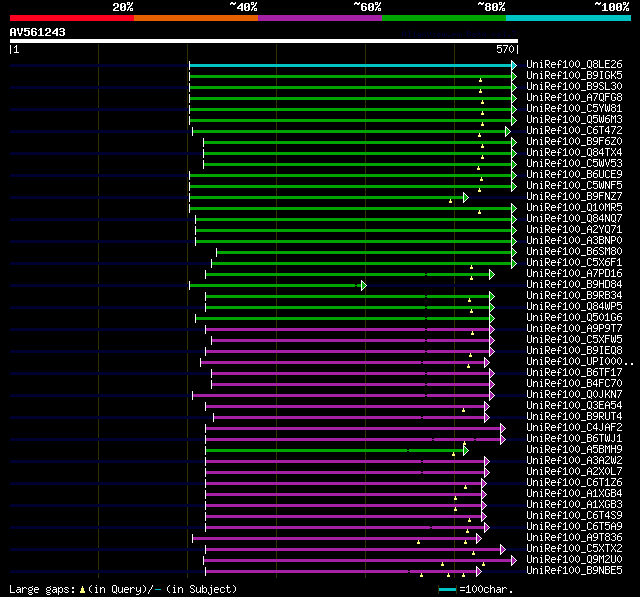Click the arrowhead ending the Q8LE26 bar
The height and width of the screenshot is (597, 640).
[x=514, y=65]
